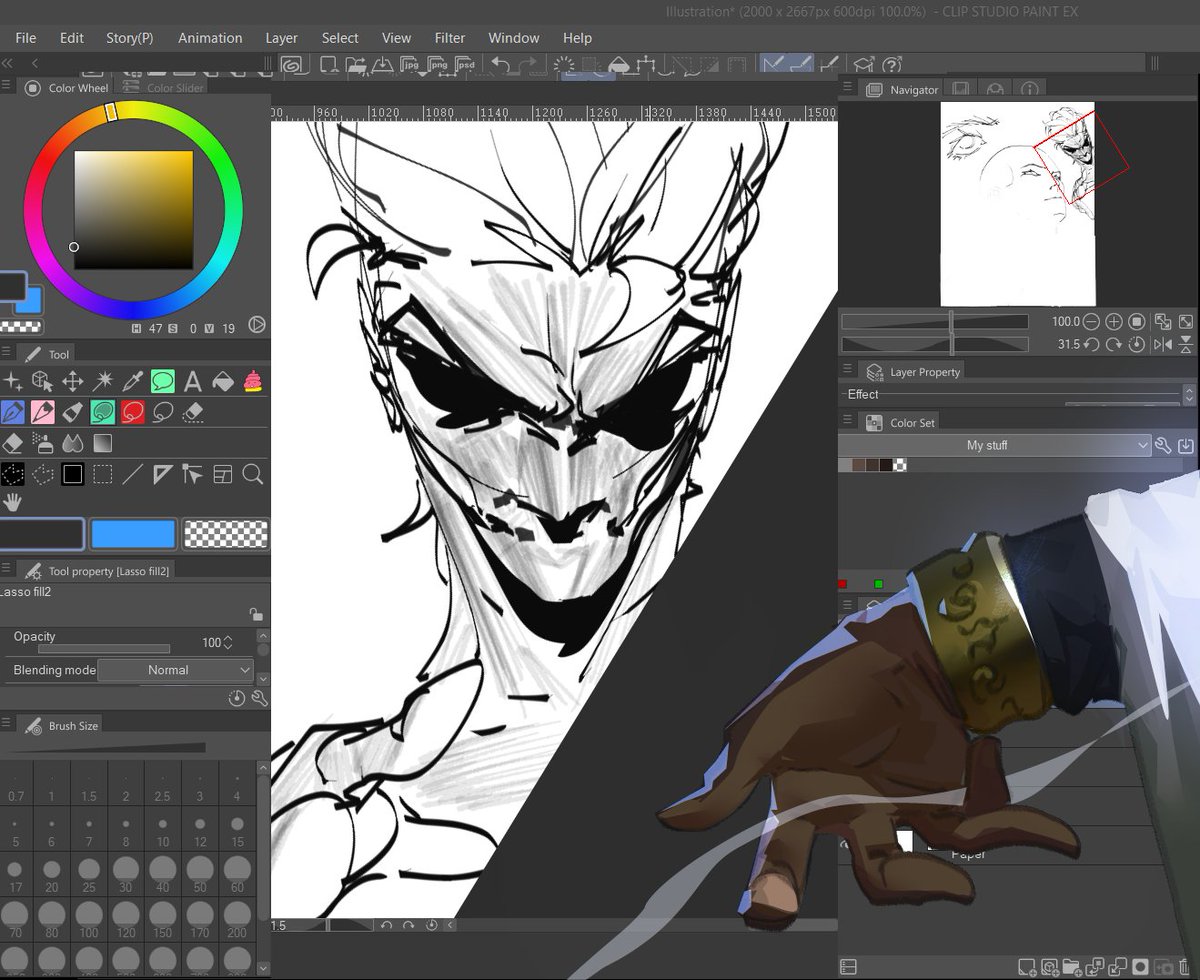This screenshot has width=1200, height=980.
Task: Select the pink Pencil tool
Action: 42,412
